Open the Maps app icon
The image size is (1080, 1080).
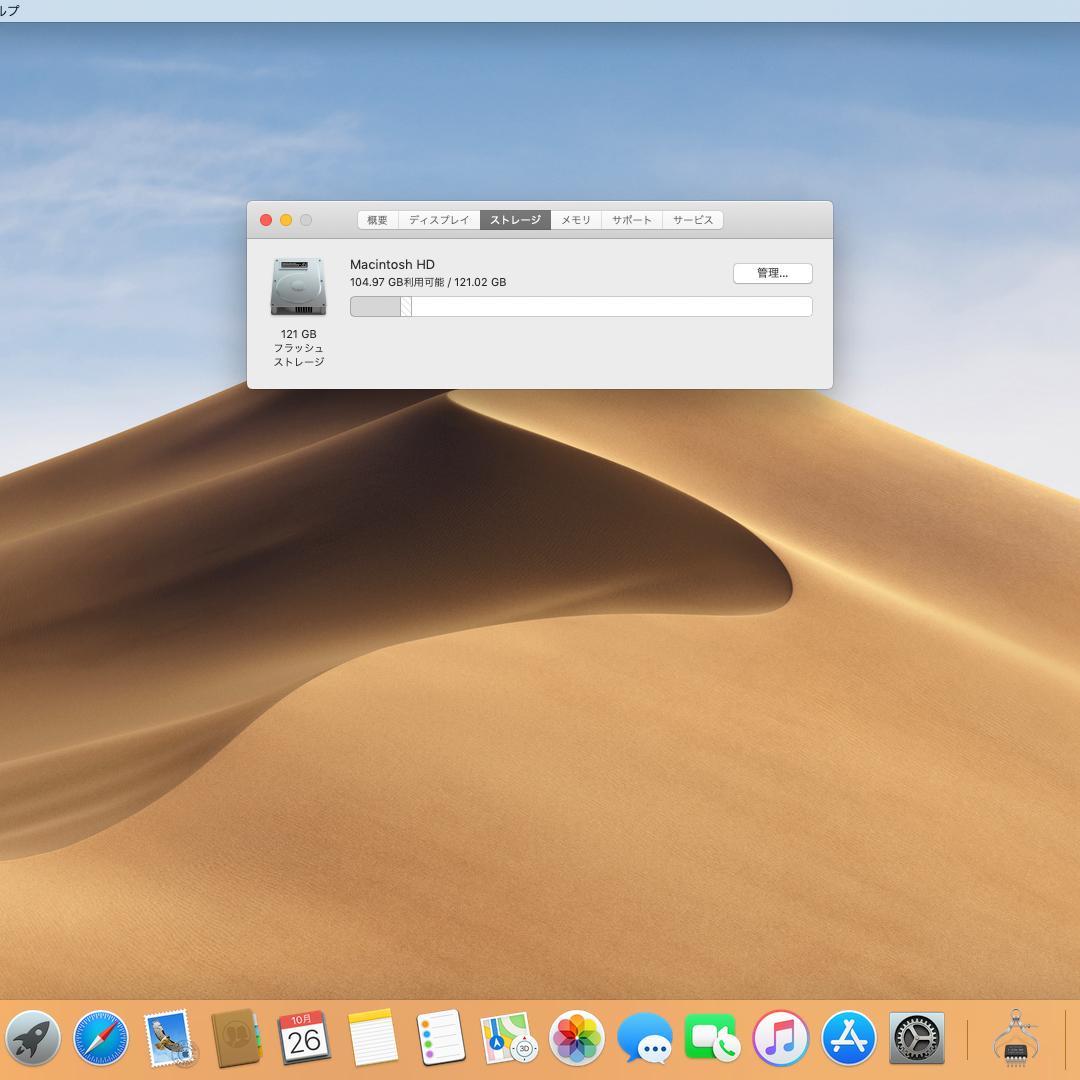coord(508,1038)
